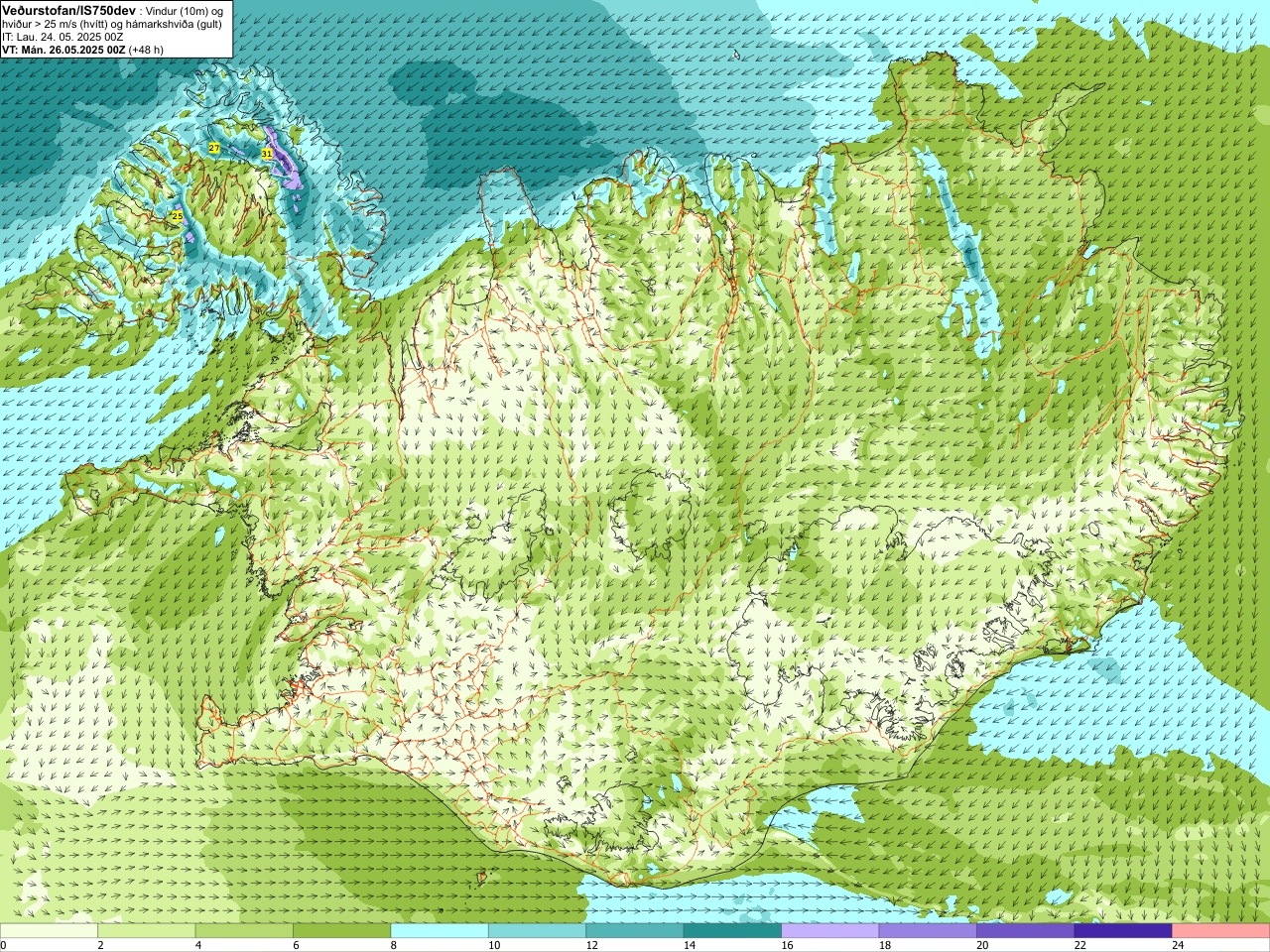Click the legend scale number 24
Screen dimensions: 1270x952
(1178, 945)
